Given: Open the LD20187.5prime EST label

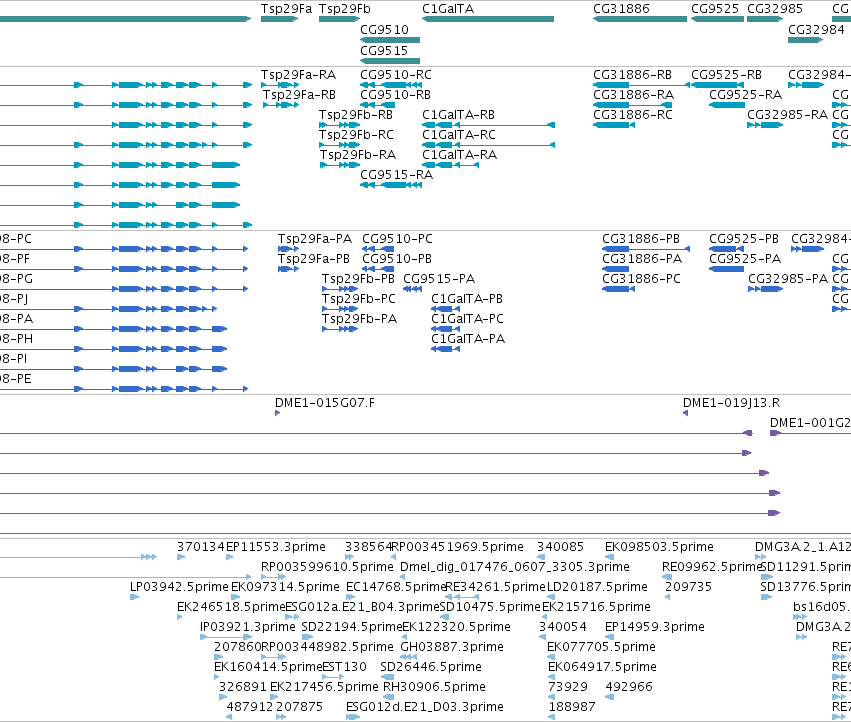Looking at the screenshot, I should [x=598, y=587].
